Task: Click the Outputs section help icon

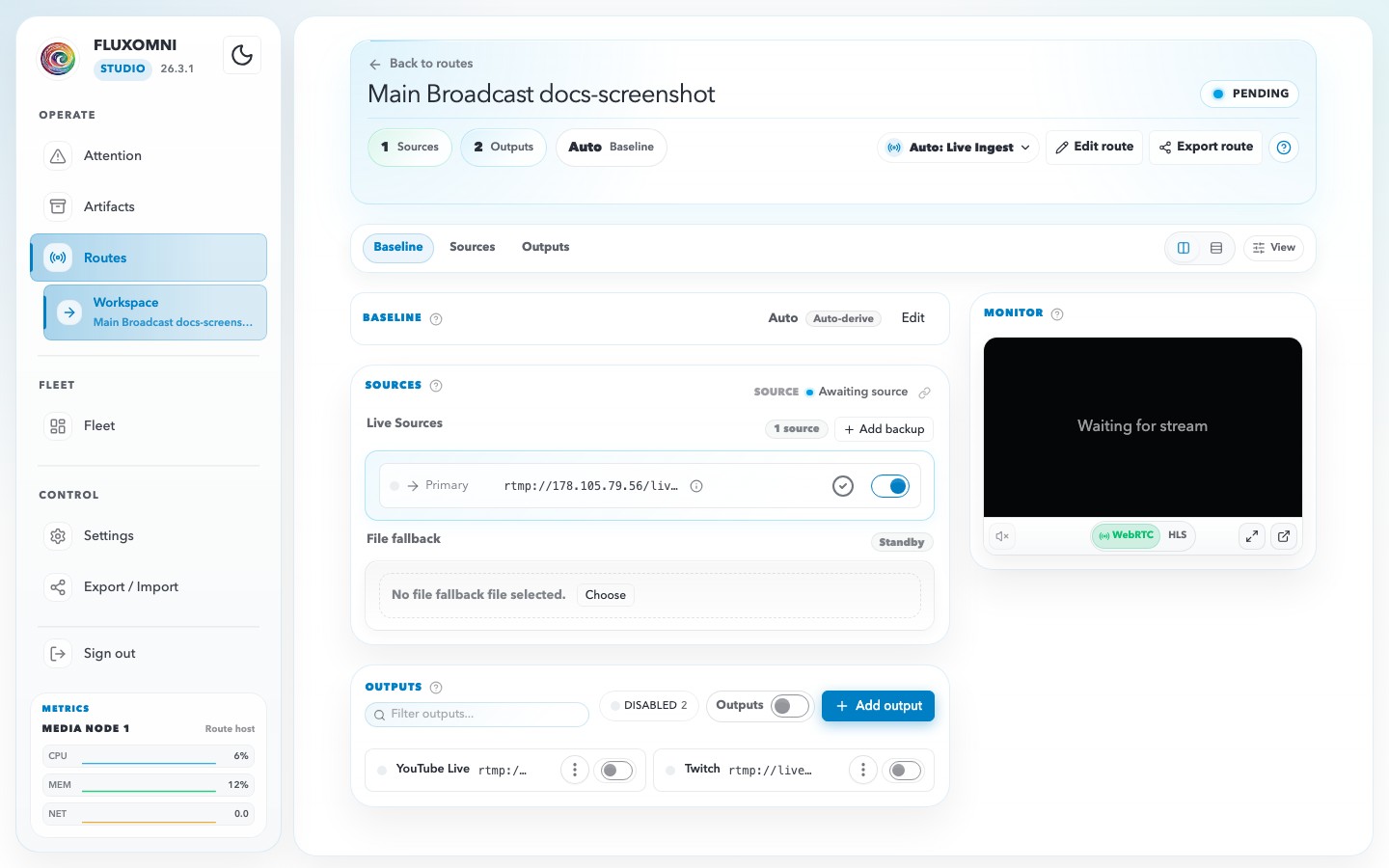Action: (x=436, y=688)
